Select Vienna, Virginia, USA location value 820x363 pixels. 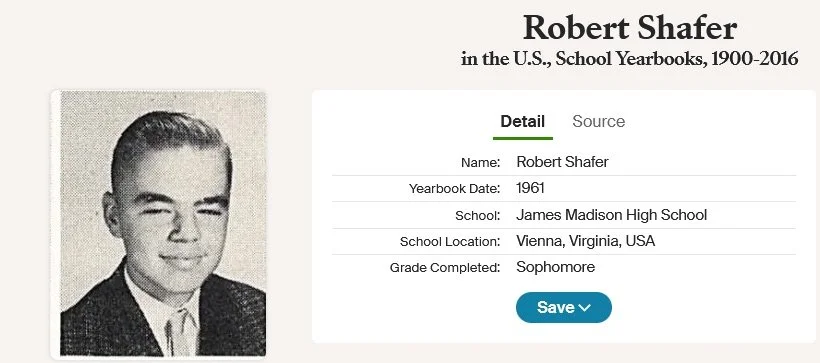(x=585, y=241)
